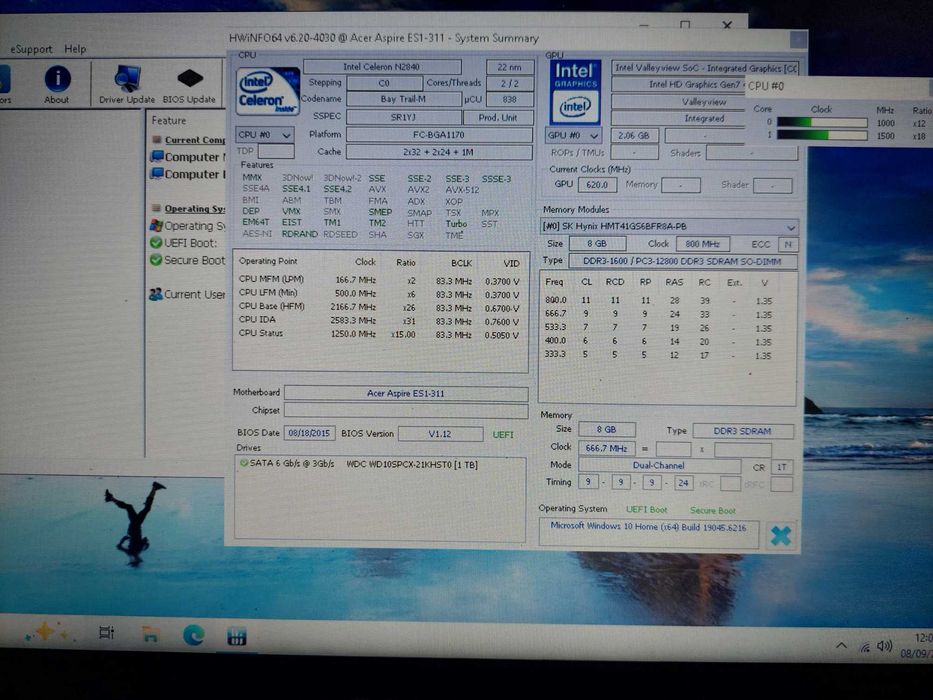Click the BIOS Date 08/18/2015 field
Screen dimensions: 933x700
pos(309,433)
